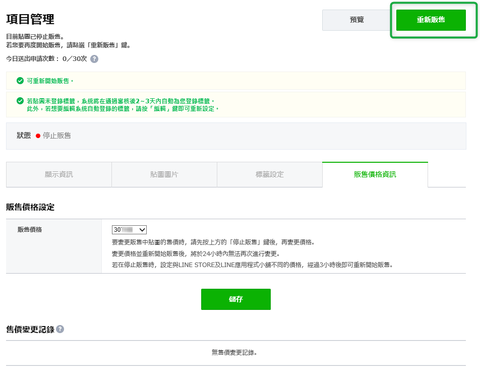Click the 販售價格設定 section heading
Image resolution: width=480 pixels, height=386 pixels.
click(x=30, y=207)
